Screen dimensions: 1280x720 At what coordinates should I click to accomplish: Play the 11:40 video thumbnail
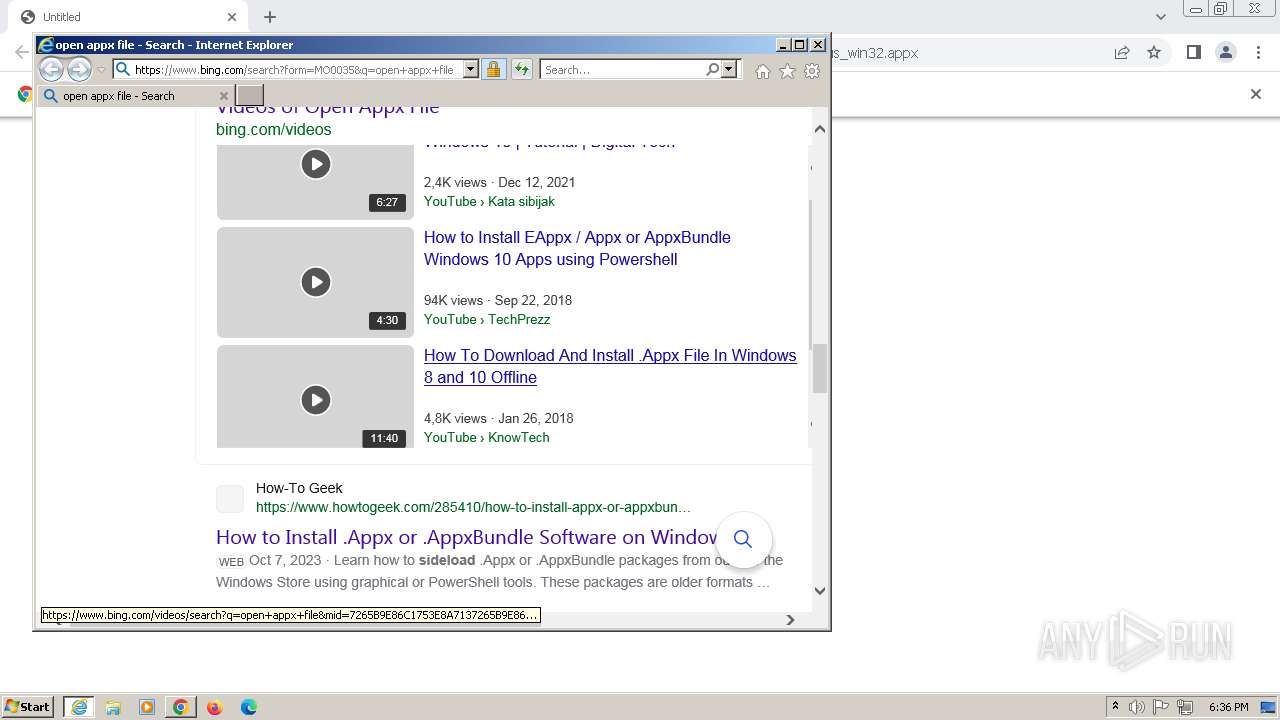tap(315, 397)
